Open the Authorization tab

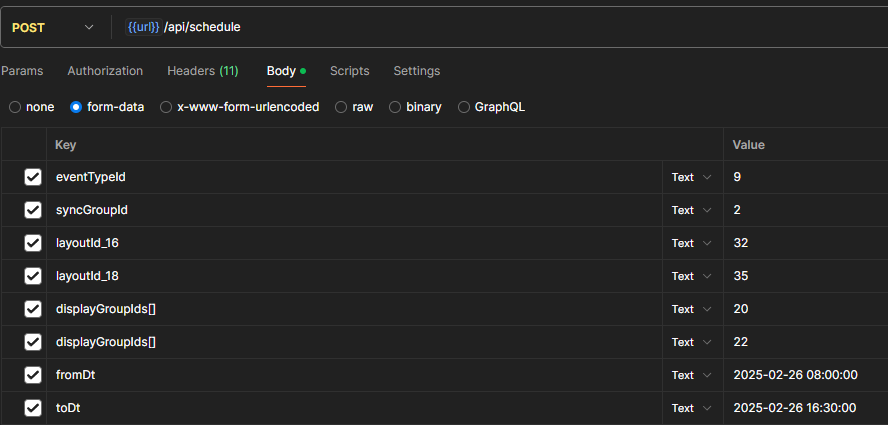click(105, 71)
